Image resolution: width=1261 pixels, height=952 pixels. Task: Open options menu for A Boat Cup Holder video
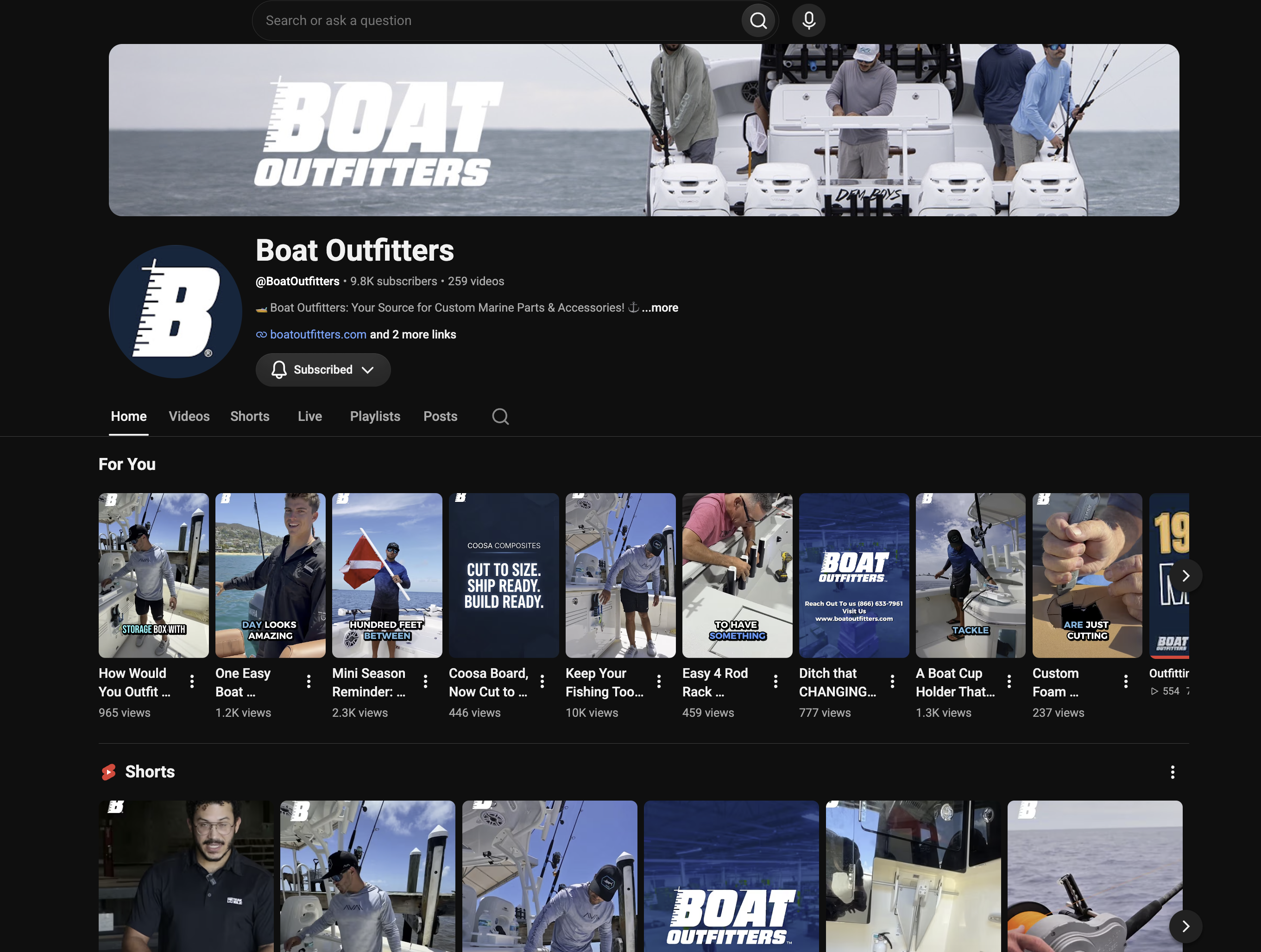(x=1009, y=682)
